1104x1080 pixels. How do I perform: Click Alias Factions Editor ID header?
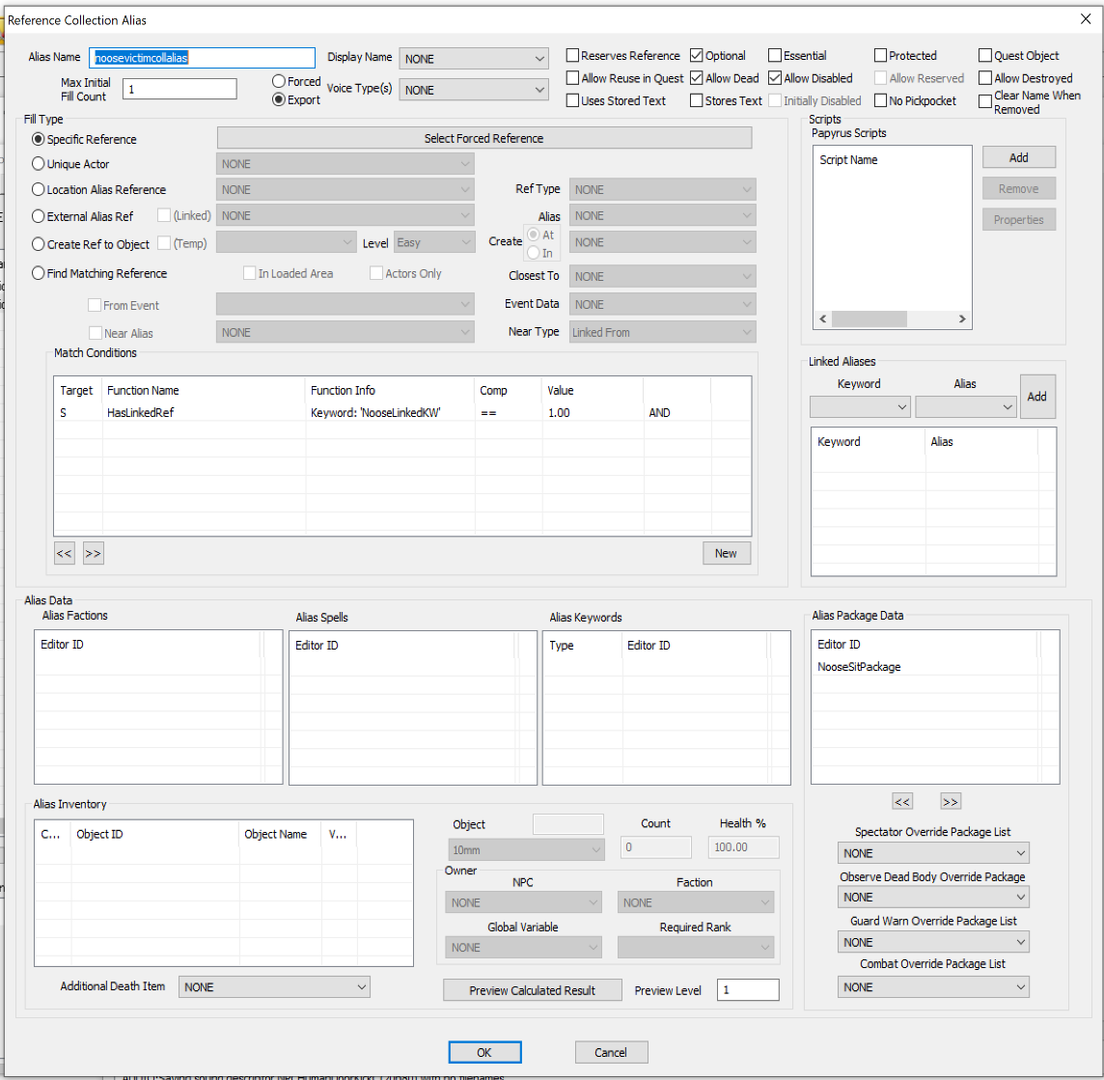(148, 644)
